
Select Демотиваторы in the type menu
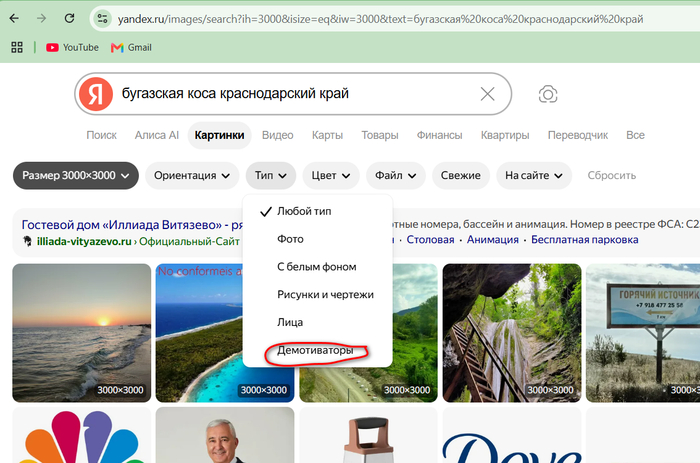pos(317,350)
